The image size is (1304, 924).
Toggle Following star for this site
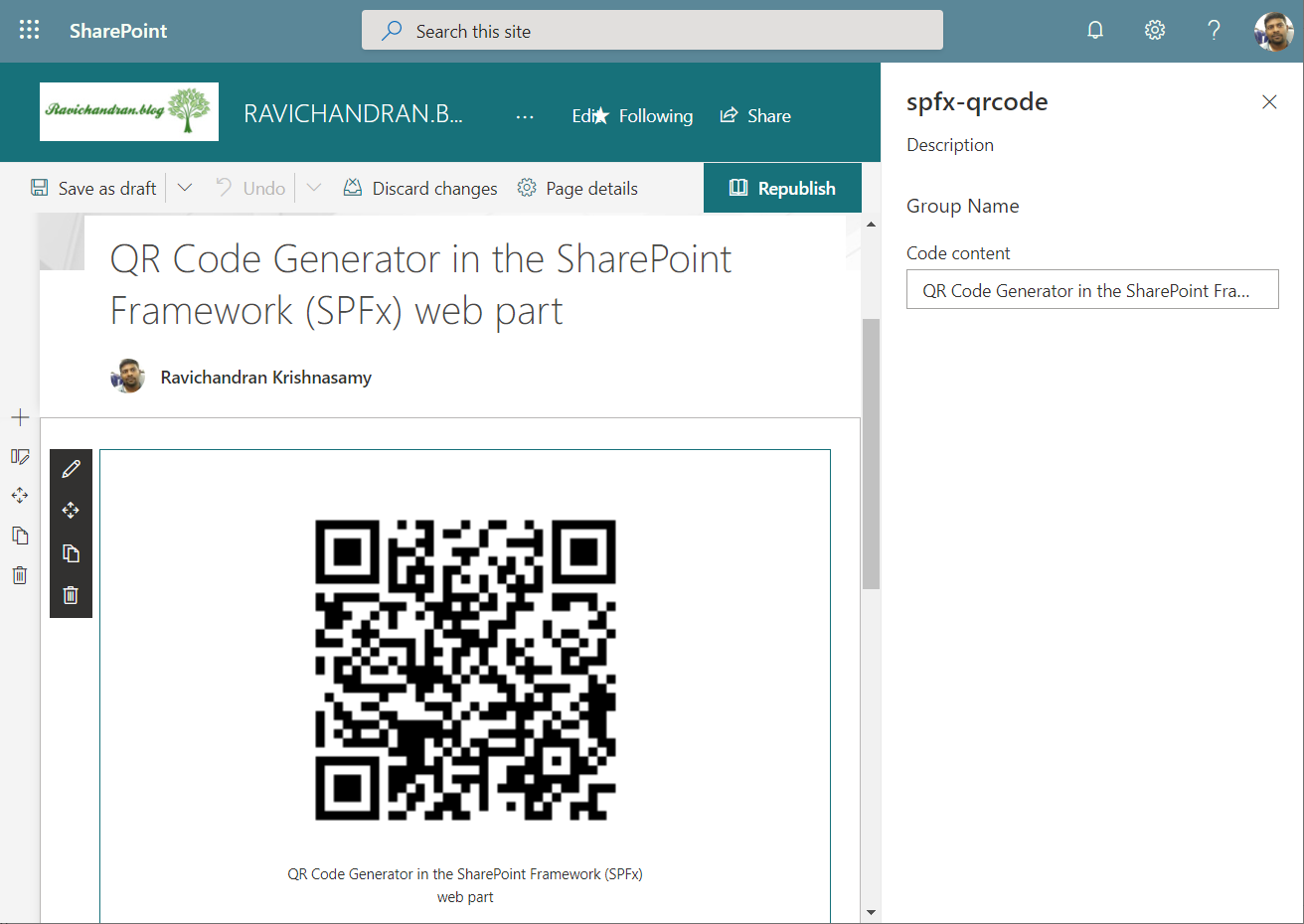click(x=644, y=116)
